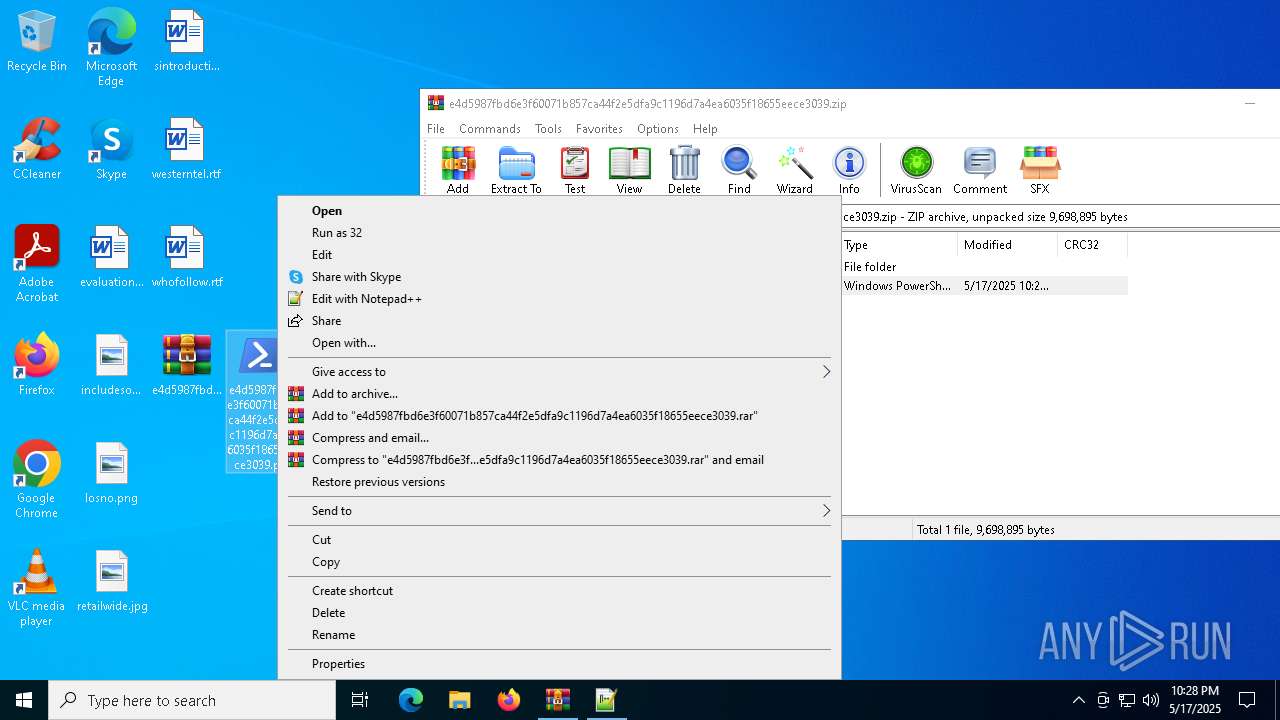Select Share with Skype entry

[559, 277]
